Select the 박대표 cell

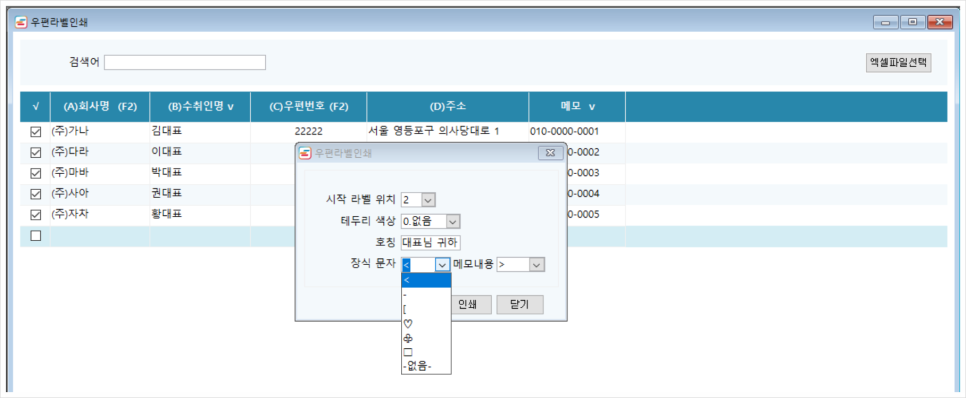200,173
